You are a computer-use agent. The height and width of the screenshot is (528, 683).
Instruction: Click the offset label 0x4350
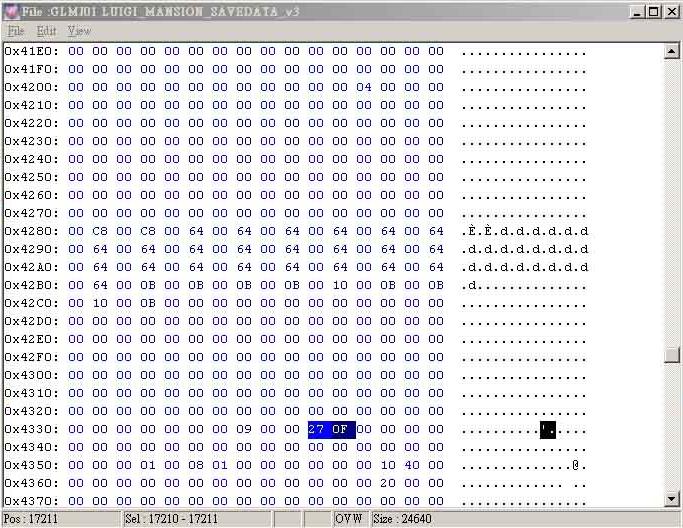tap(31, 465)
